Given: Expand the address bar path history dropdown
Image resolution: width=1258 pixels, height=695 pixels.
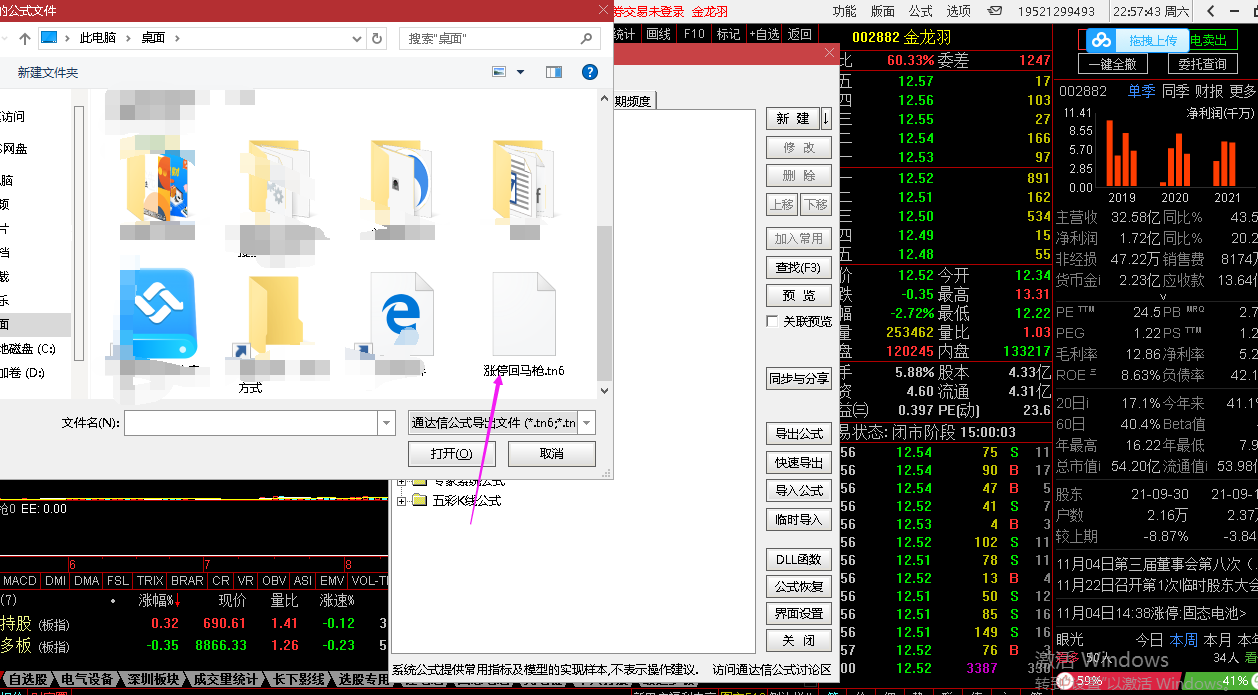Looking at the screenshot, I should pyautogui.click(x=357, y=38).
